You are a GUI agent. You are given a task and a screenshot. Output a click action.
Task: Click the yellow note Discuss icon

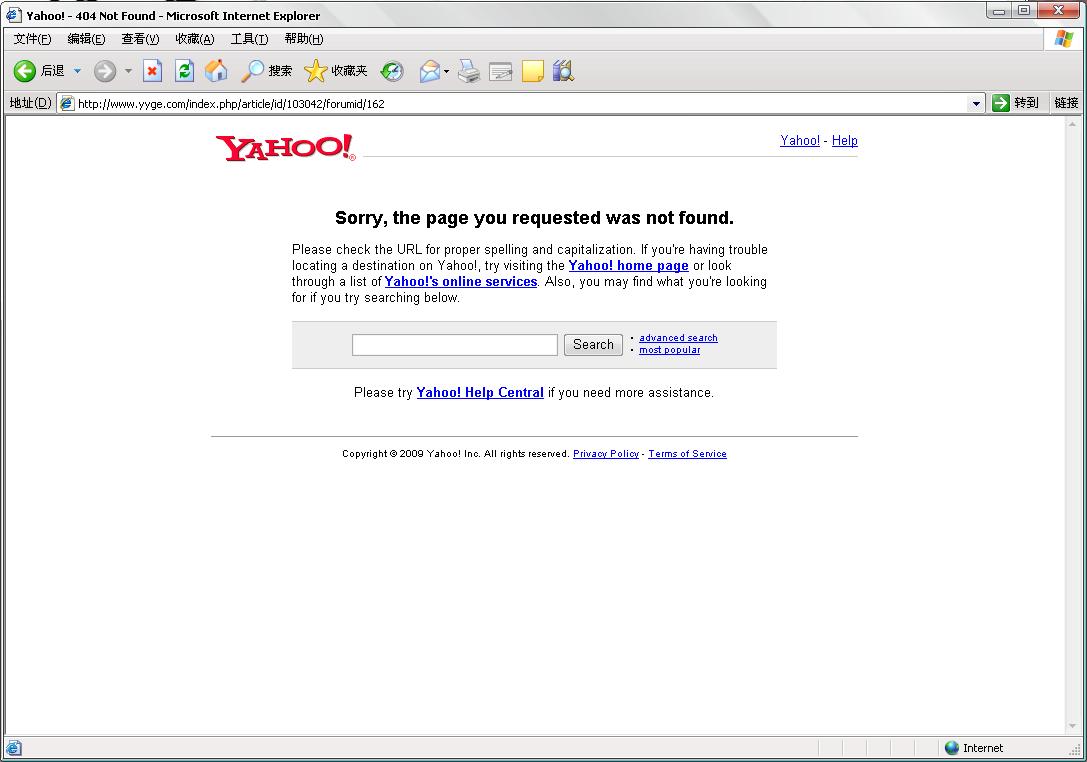(532, 71)
